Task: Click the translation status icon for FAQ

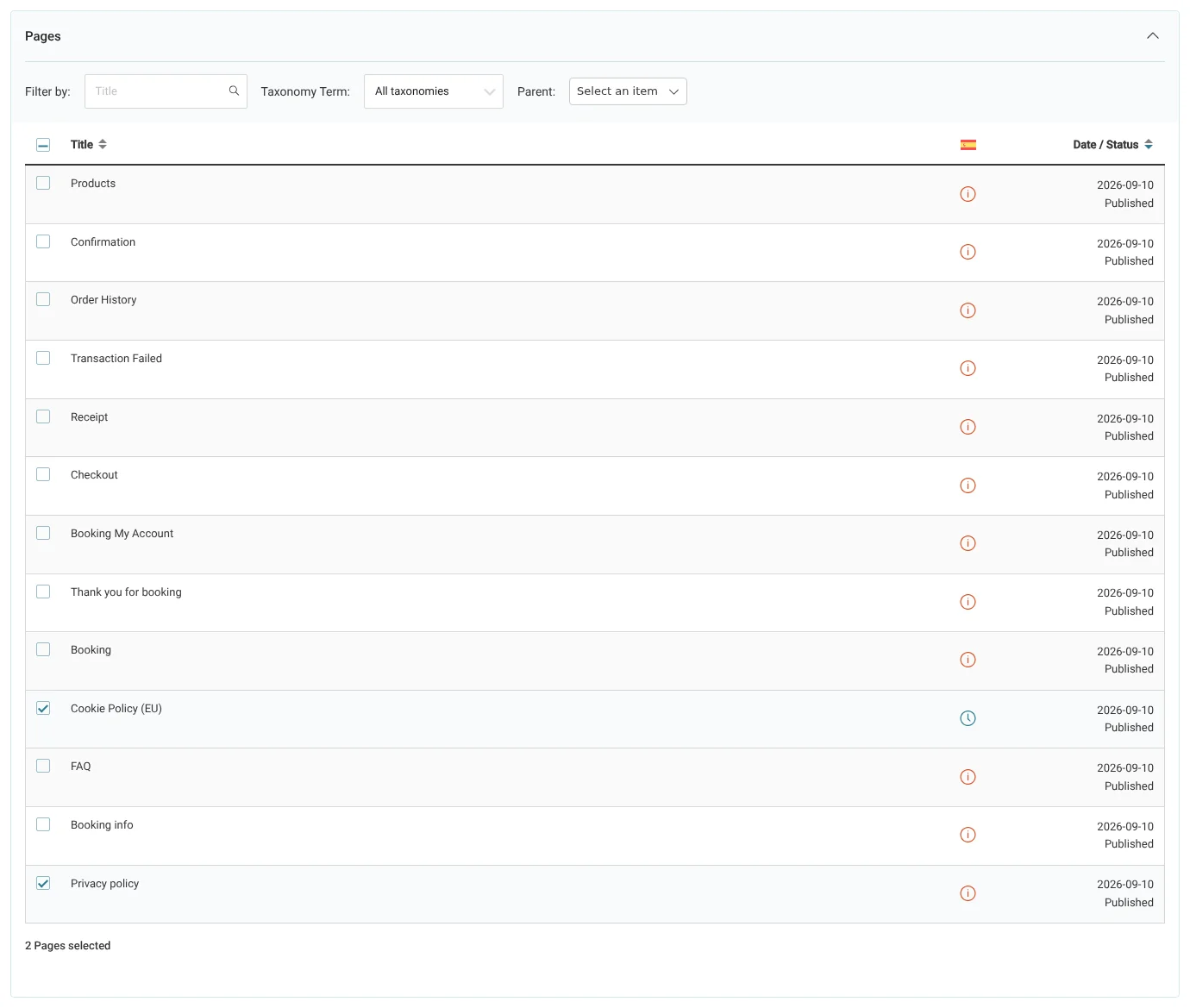Action: 968,777
